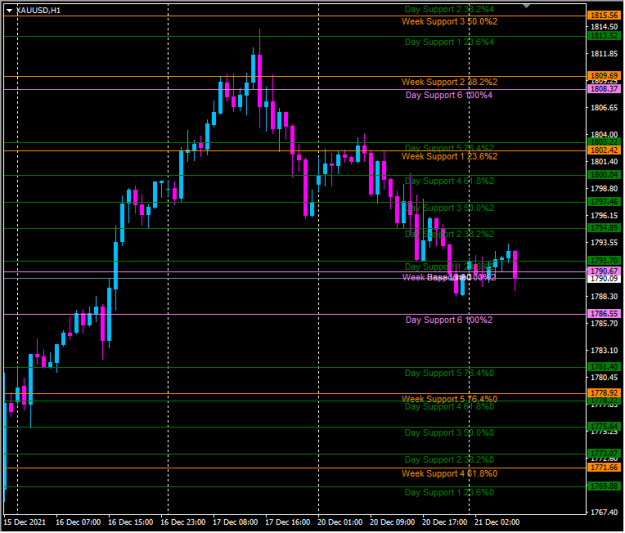Click the white 1790.09 current price tag
Image resolution: width=625 pixels, height=533 pixels.
click(x=604, y=279)
